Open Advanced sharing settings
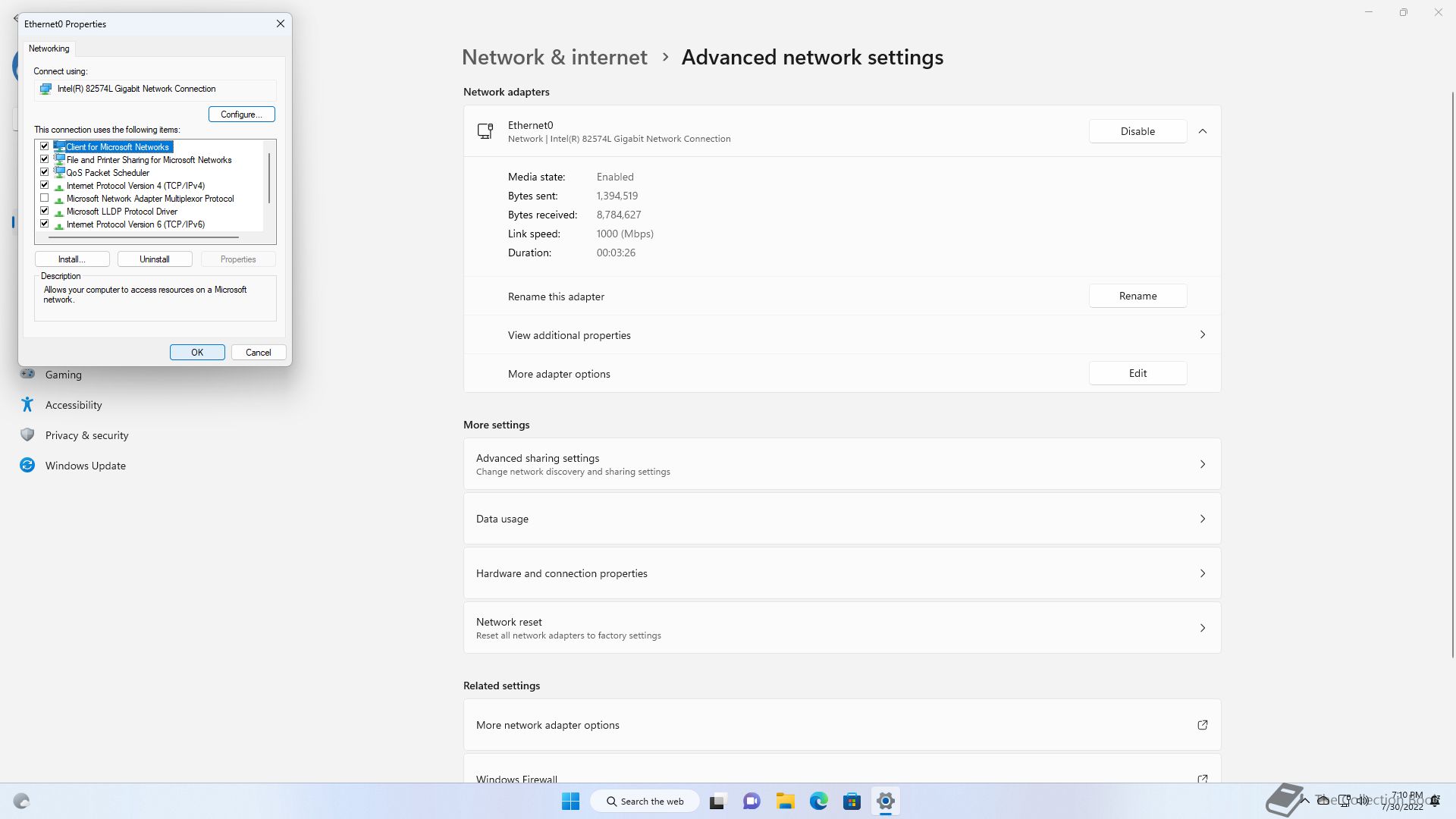The height and width of the screenshot is (819, 1456). (842, 464)
